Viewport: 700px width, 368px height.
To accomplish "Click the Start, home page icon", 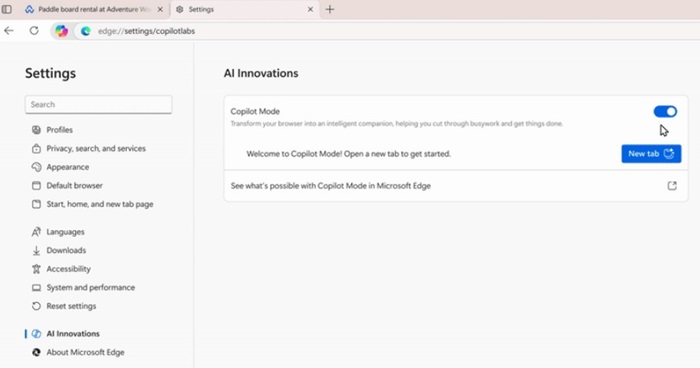I will tap(36, 204).
